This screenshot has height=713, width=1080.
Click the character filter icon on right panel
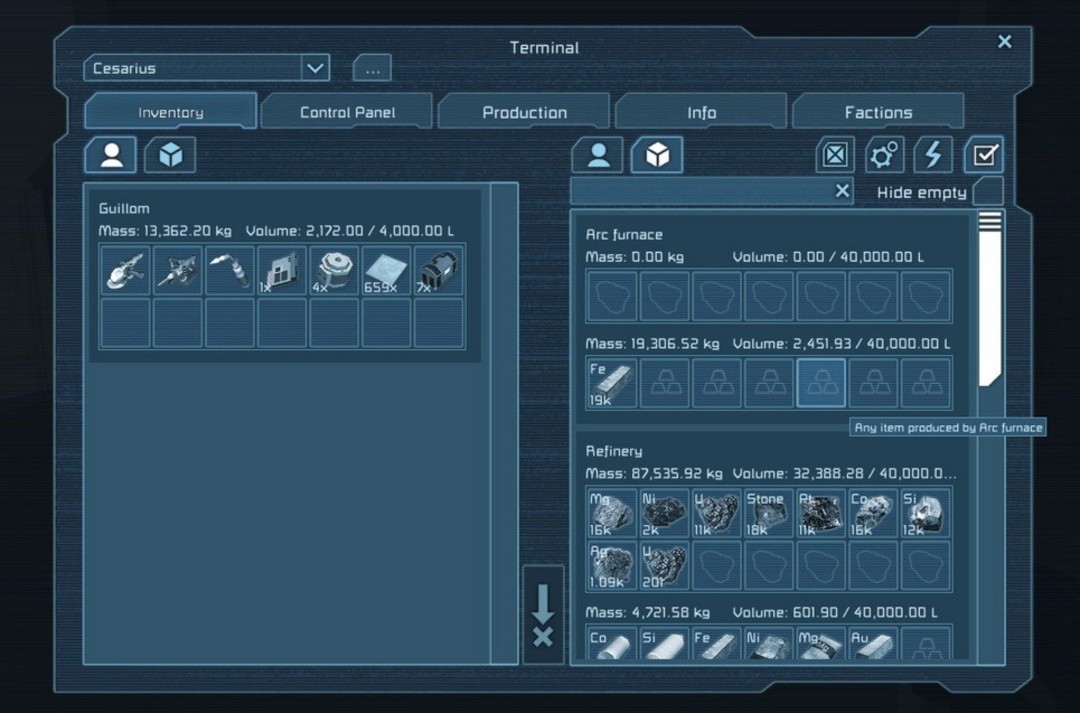[597, 155]
